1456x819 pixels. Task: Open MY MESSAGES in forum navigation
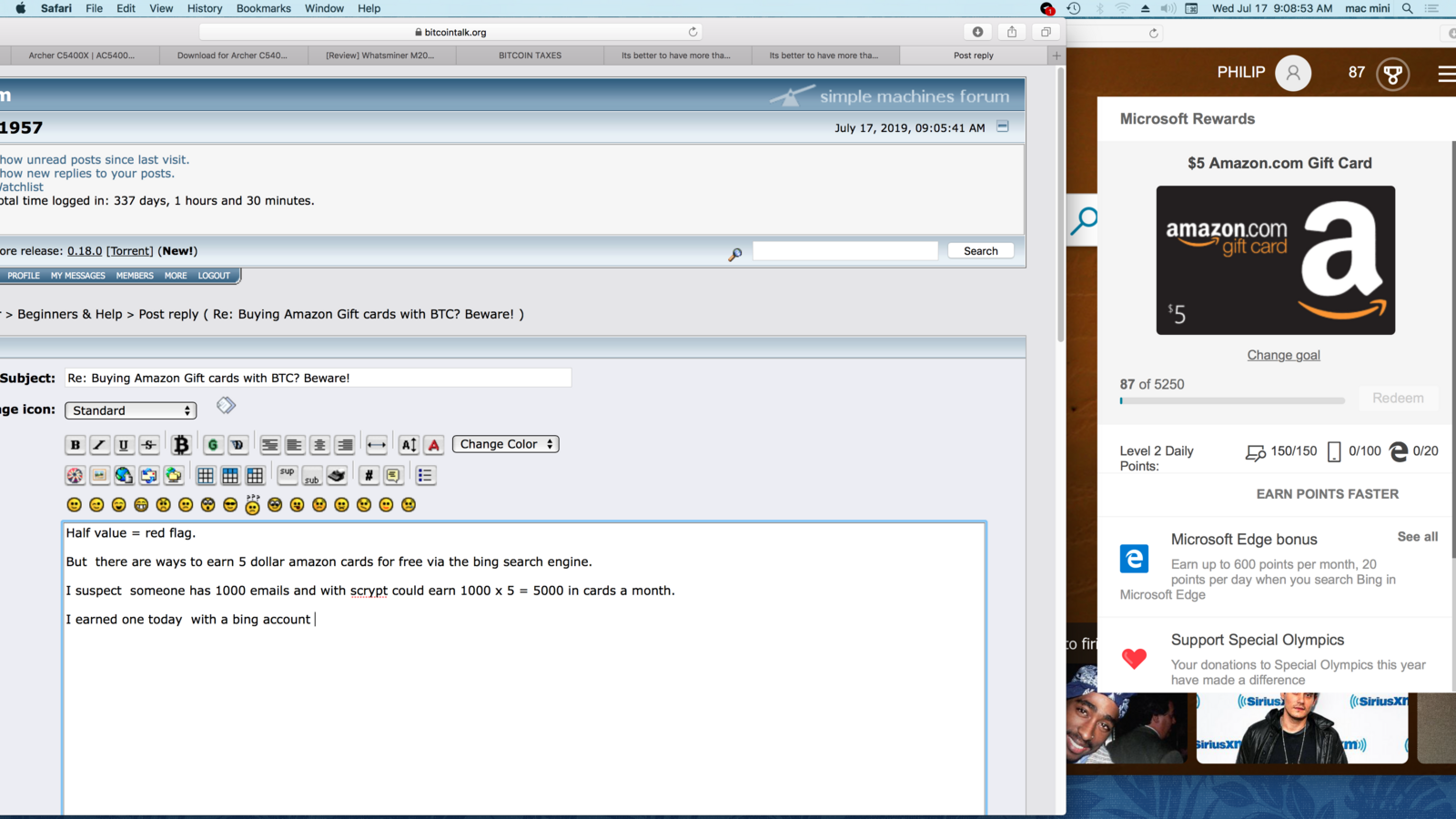tap(78, 276)
